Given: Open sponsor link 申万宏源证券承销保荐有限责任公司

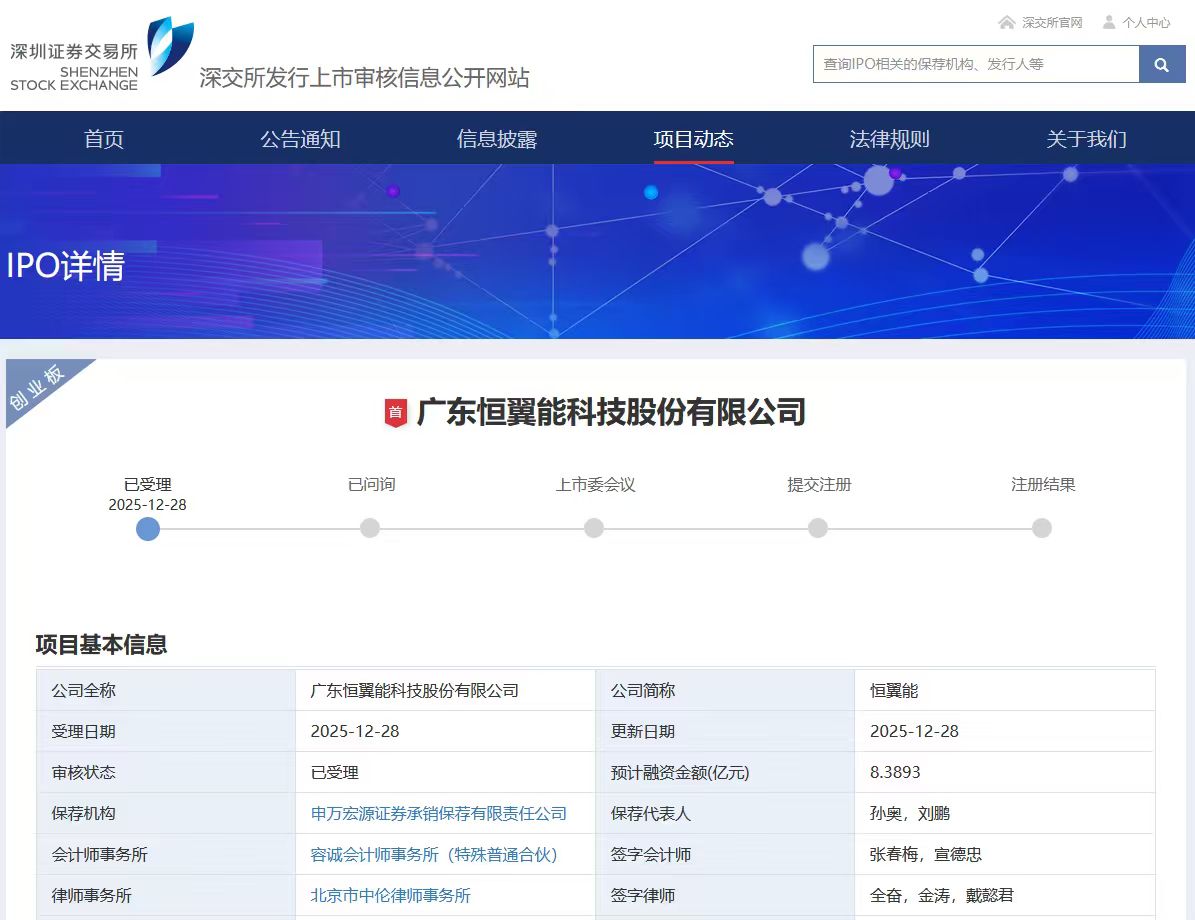Looking at the screenshot, I should [x=439, y=814].
